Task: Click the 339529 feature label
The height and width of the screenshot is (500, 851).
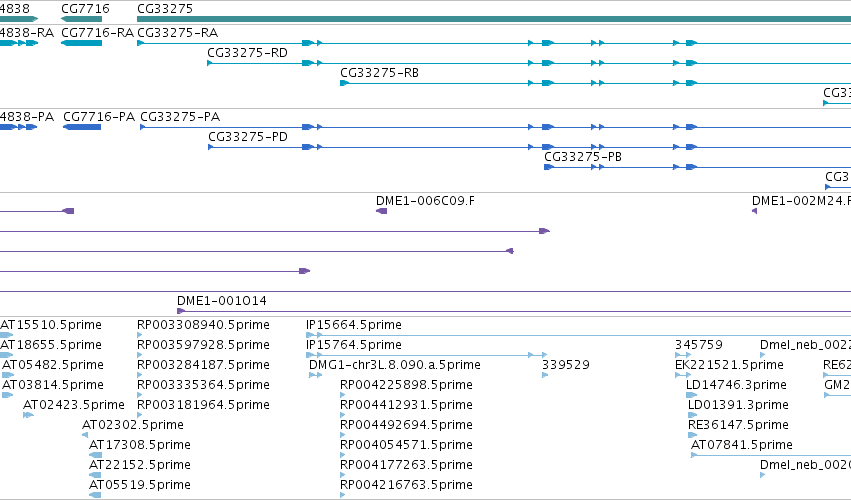Action: 566,365
